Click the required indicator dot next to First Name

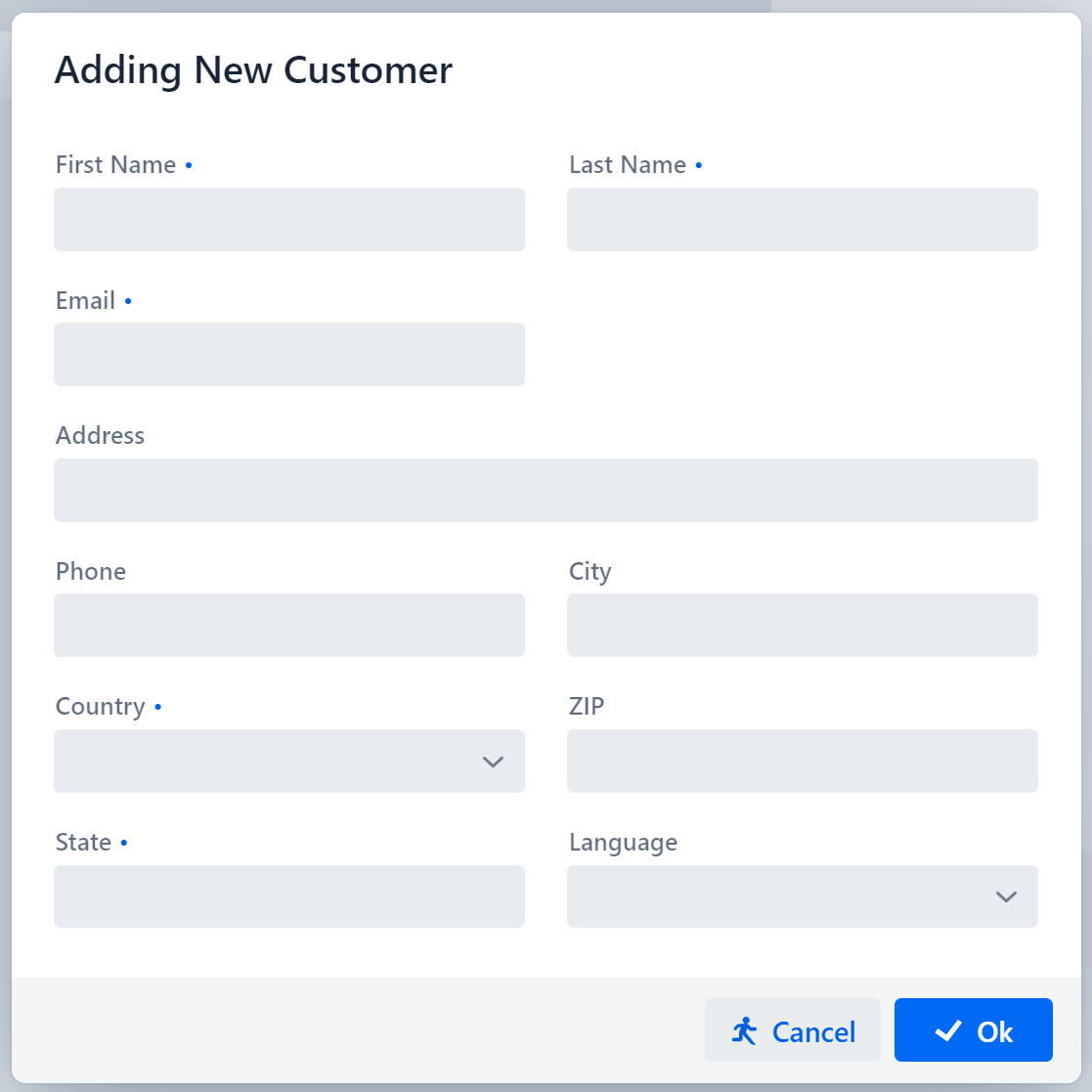pos(190,166)
